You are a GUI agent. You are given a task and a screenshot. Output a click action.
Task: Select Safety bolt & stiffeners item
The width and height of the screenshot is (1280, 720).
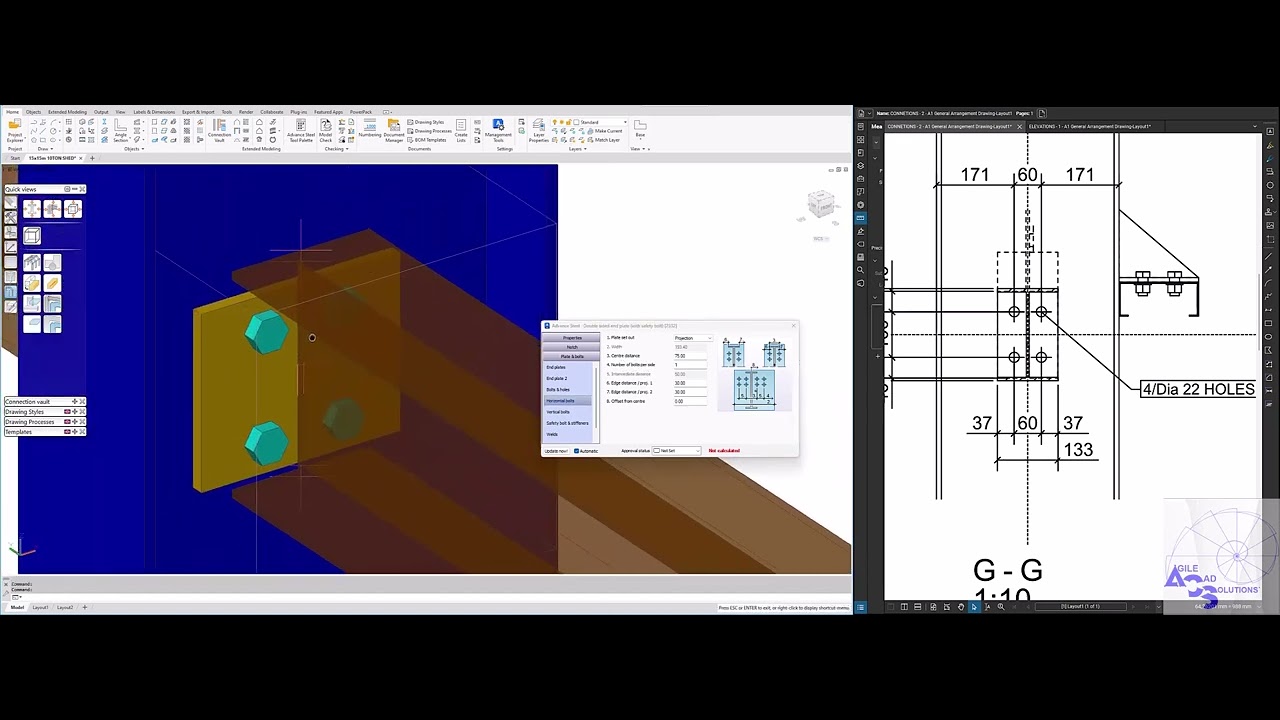[568, 423]
